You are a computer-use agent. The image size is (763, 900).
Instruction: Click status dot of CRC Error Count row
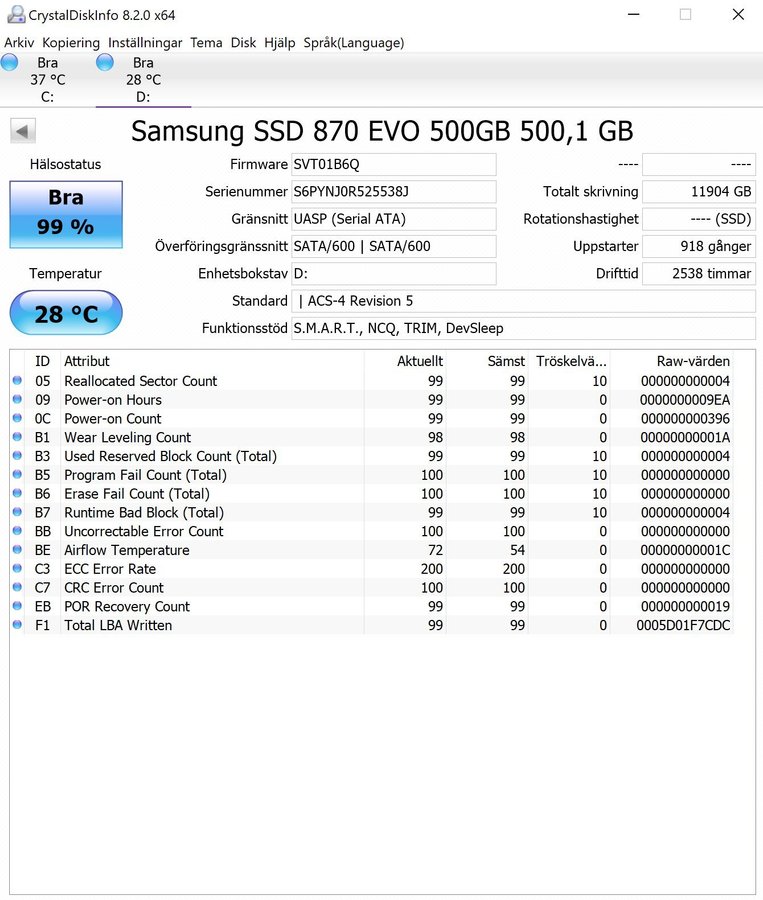(17, 587)
